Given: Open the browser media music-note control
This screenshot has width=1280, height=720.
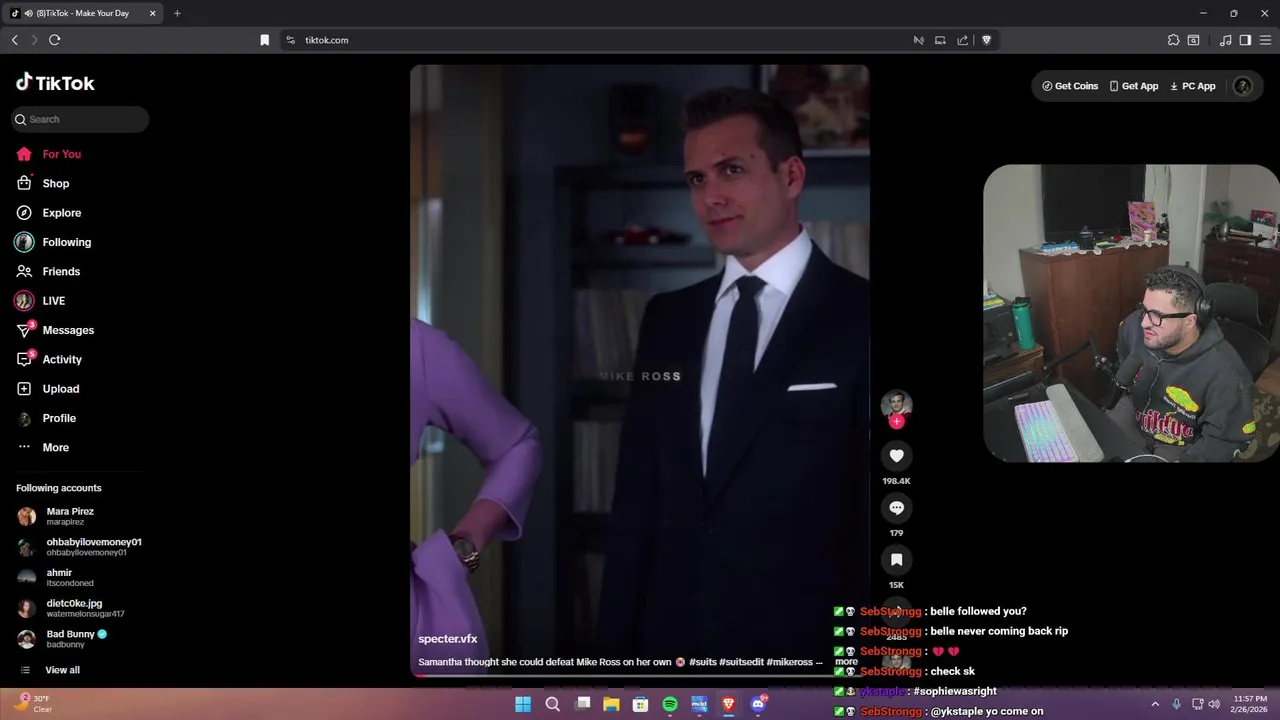Looking at the screenshot, I should pyautogui.click(x=1225, y=40).
